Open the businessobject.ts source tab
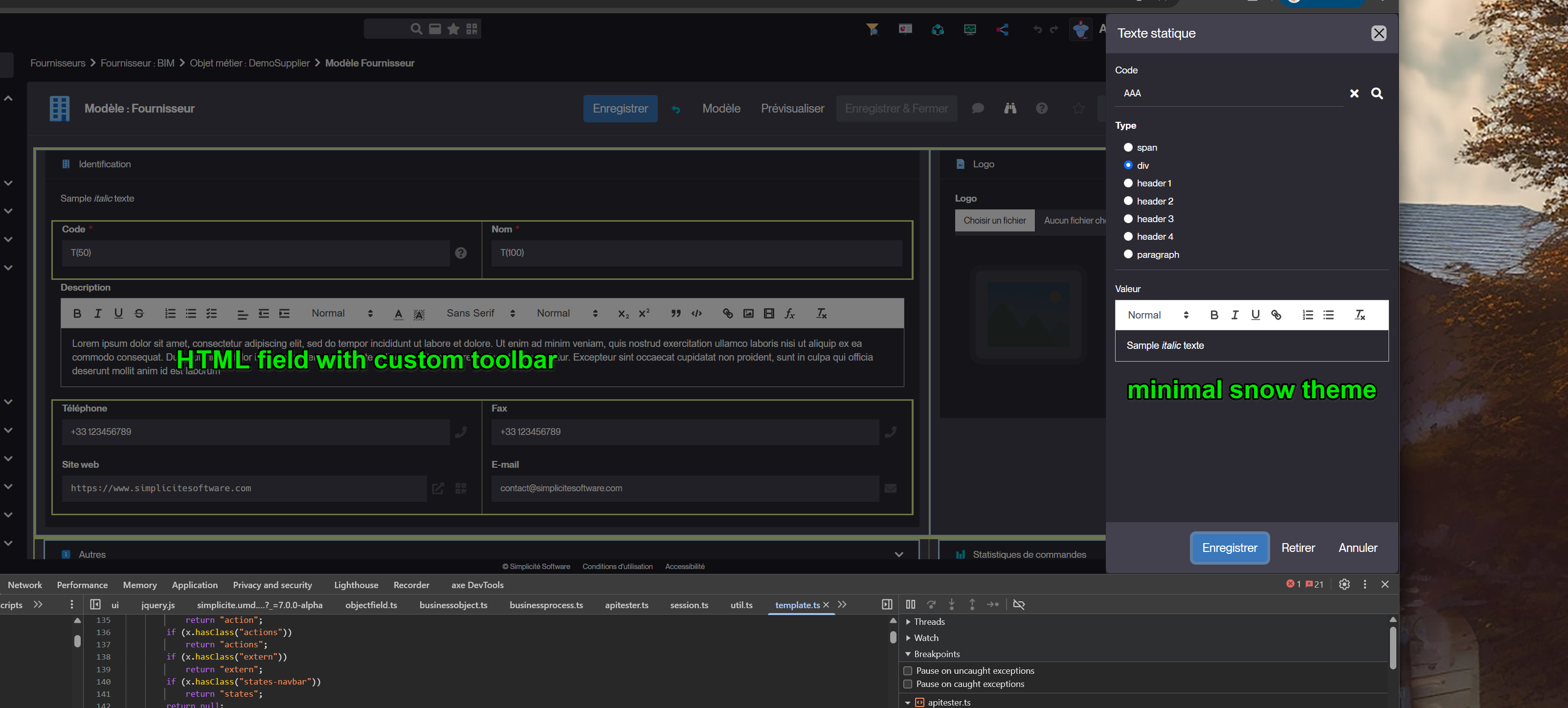The image size is (1568, 708). pyautogui.click(x=453, y=604)
